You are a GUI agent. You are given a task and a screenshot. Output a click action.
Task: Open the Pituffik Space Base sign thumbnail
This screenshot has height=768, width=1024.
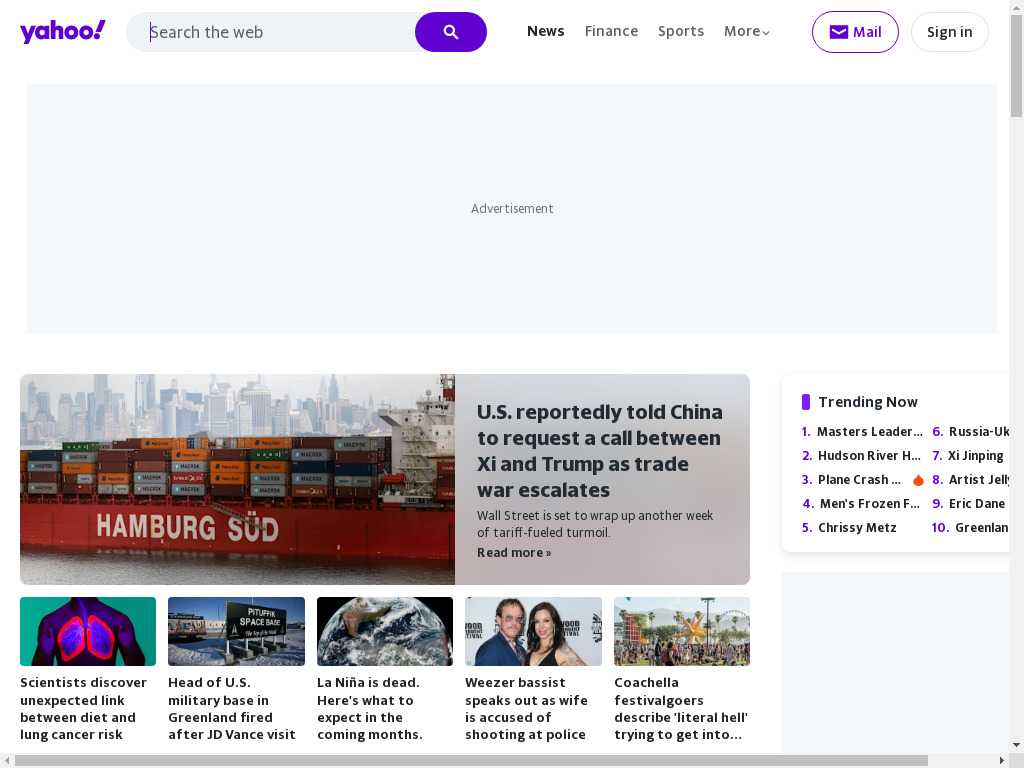coord(236,632)
